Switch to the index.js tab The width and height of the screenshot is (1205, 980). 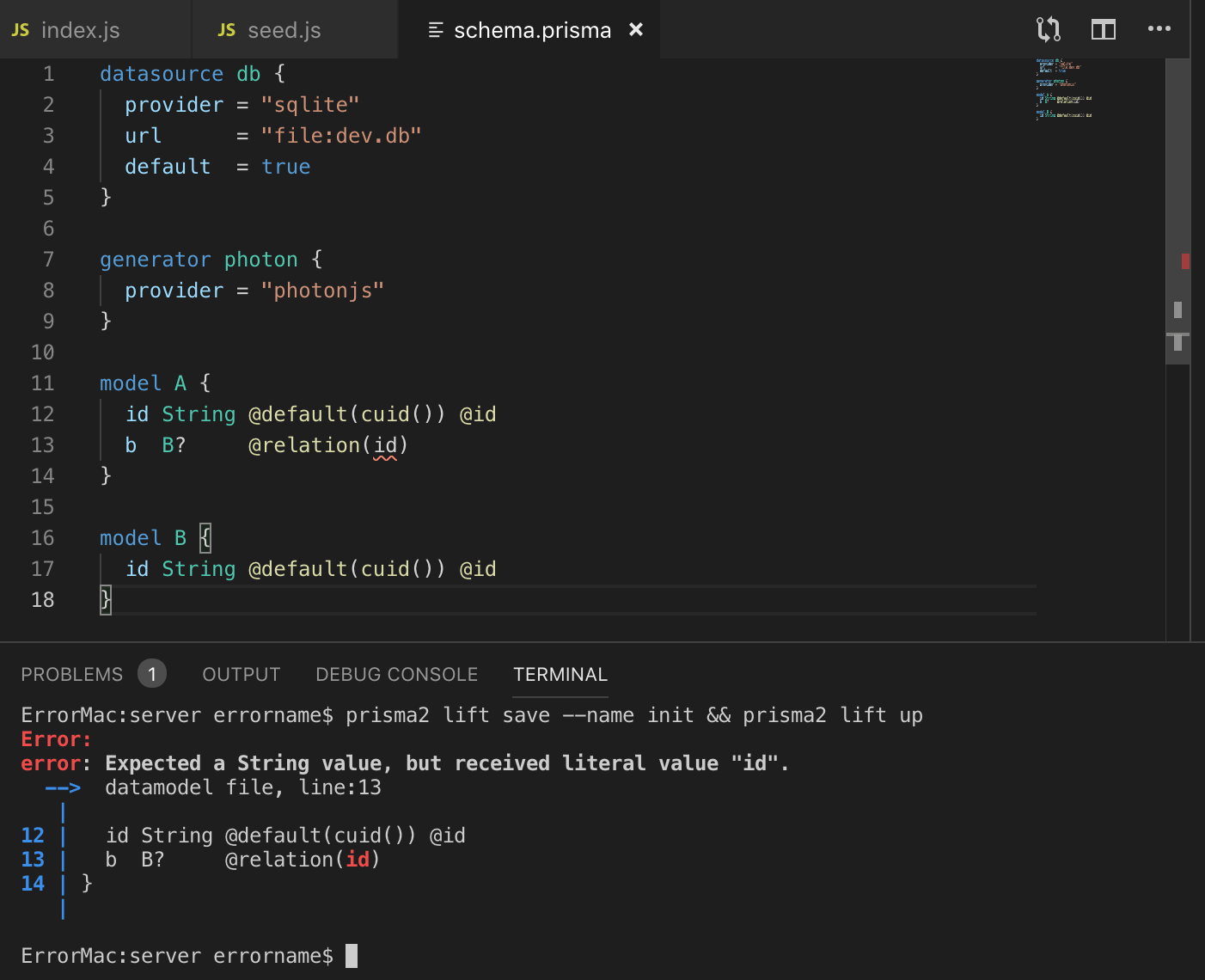point(82,29)
